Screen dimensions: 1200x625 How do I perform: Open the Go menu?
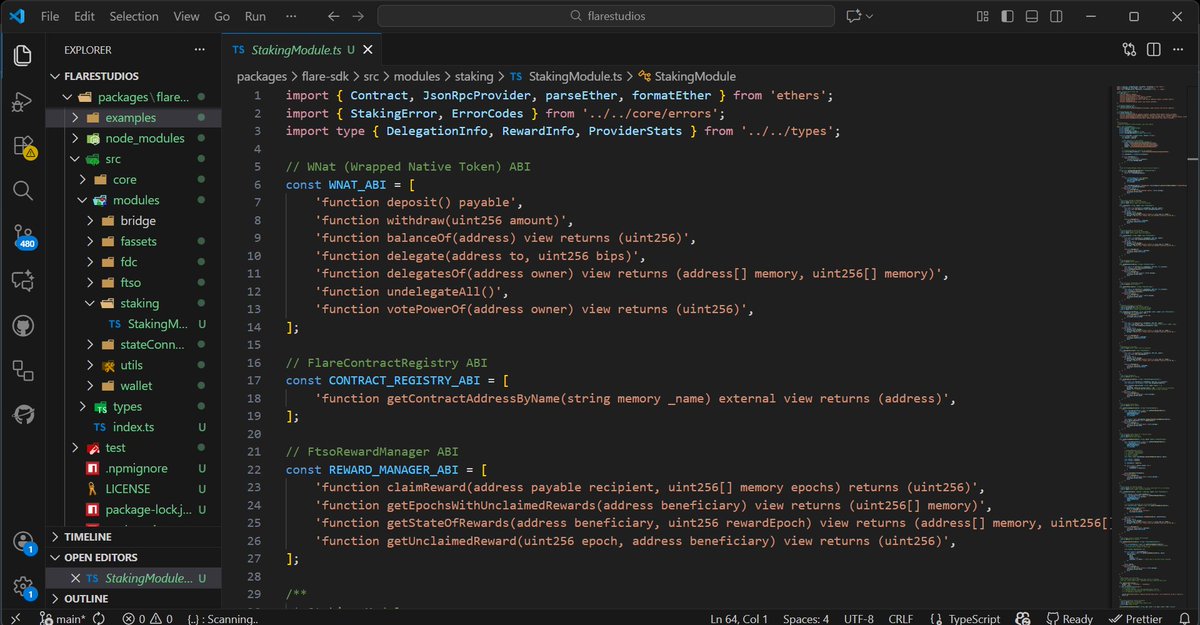222,16
